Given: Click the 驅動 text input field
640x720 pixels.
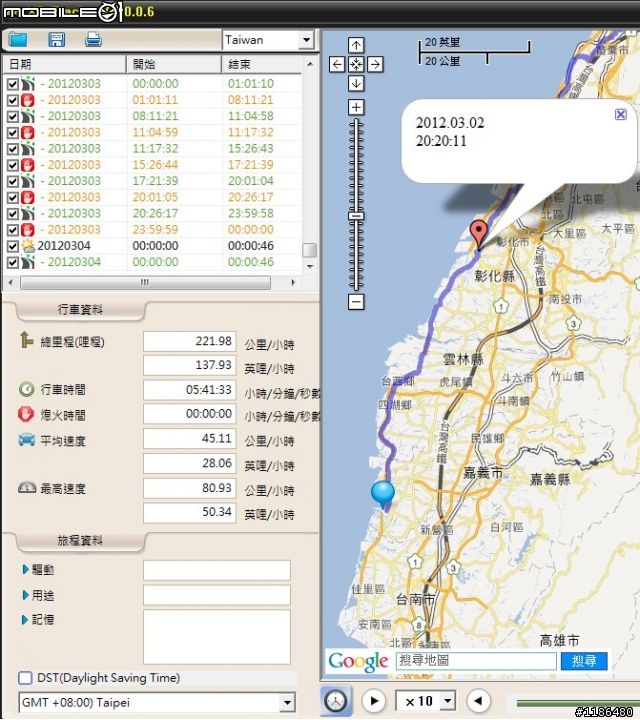Looking at the screenshot, I should point(217,570).
